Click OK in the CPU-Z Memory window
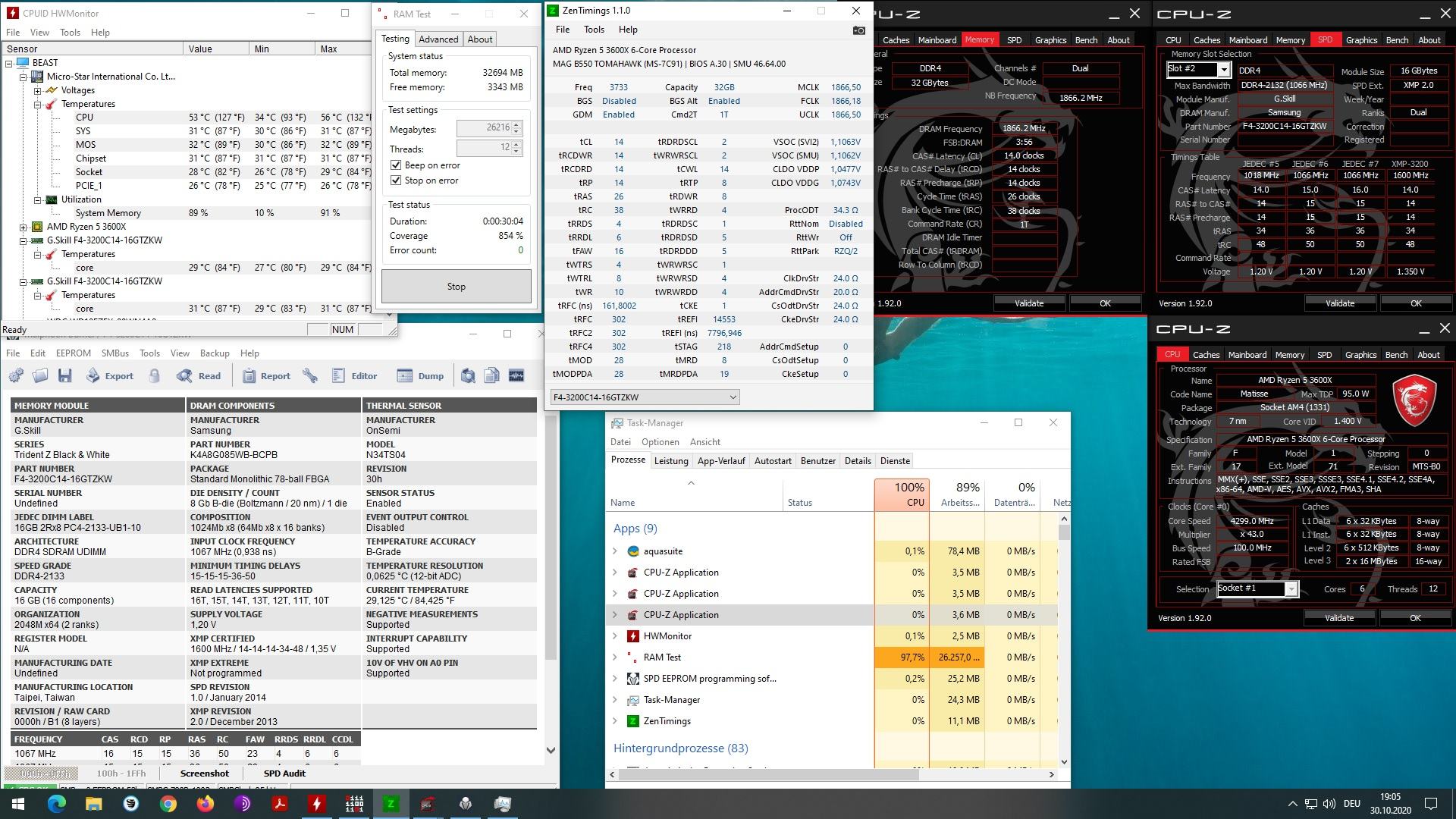Image resolution: width=1456 pixels, height=819 pixels. tap(1106, 303)
